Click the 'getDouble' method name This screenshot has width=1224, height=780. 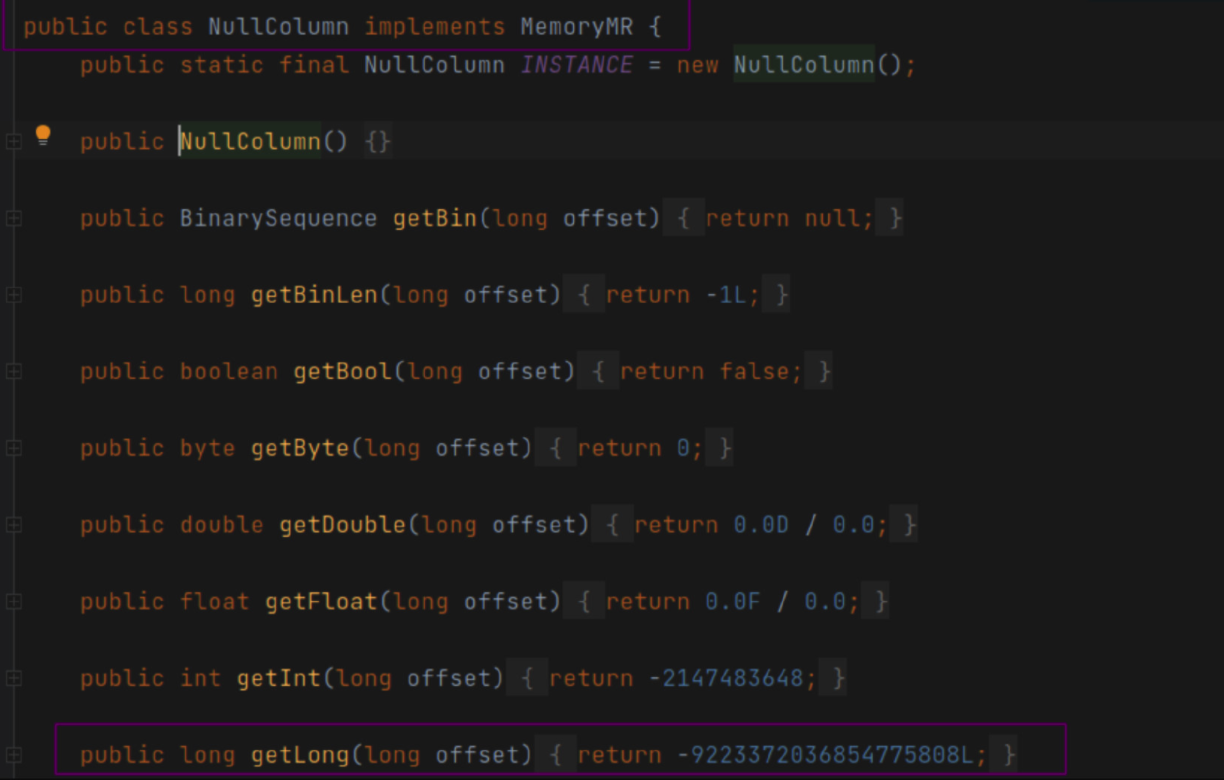(x=343, y=525)
